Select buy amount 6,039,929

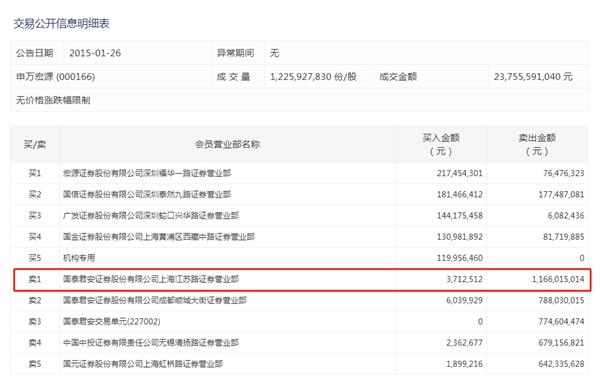tap(464, 300)
